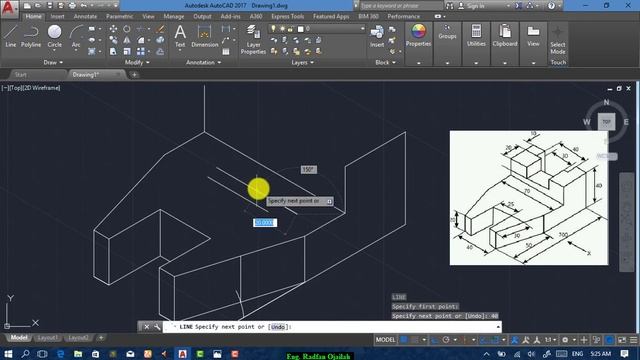Click the Erase tool in Modify panel

pos(160,29)
